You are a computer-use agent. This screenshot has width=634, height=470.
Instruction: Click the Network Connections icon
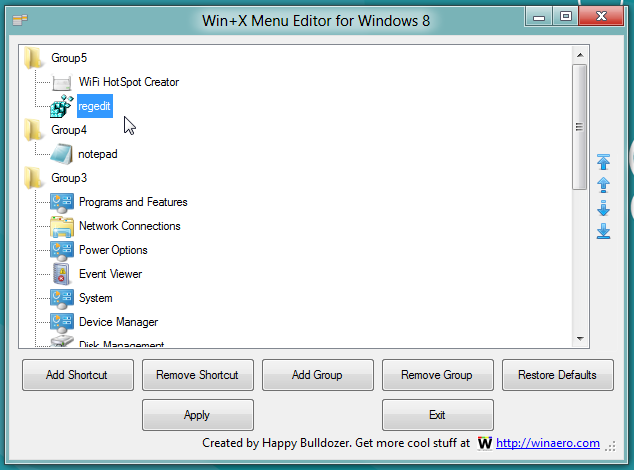62,226
